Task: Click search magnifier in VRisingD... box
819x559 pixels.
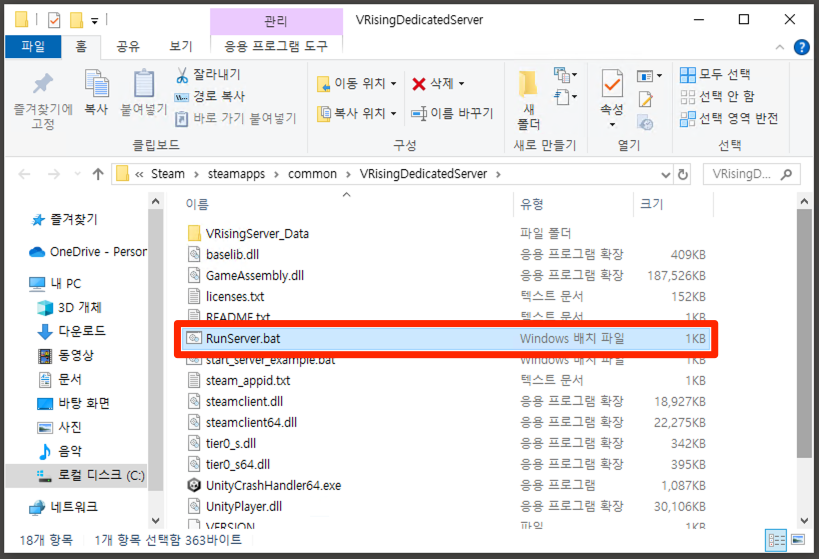Action: click(786, 174)
